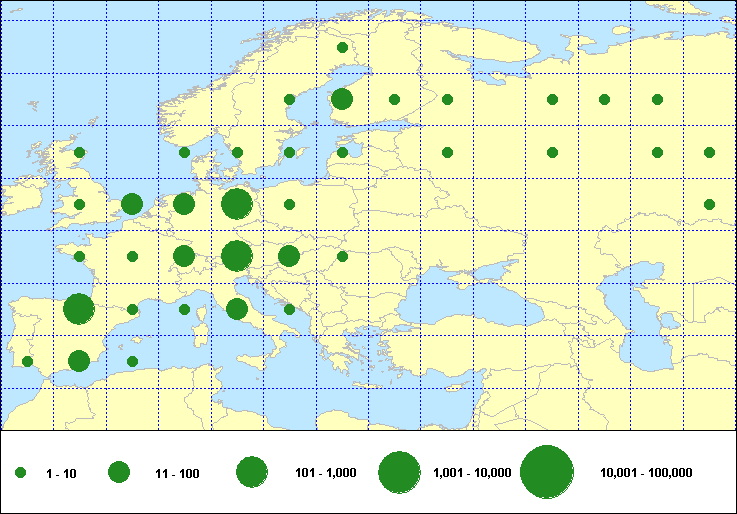737x514 pixels.
Task: Select the 1,001 - 10,000 legend circle
Action: (x=398, y=473)
